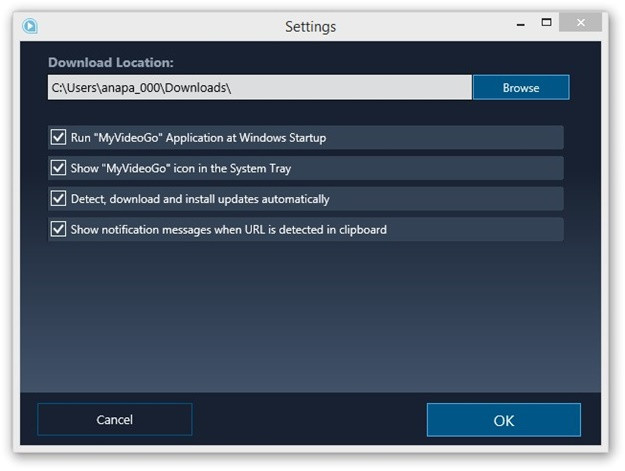This screenshot has height=471, width=625.
Task: Click the empty title bar area right of 'Settings'
Action: click(x=423, y=27)
